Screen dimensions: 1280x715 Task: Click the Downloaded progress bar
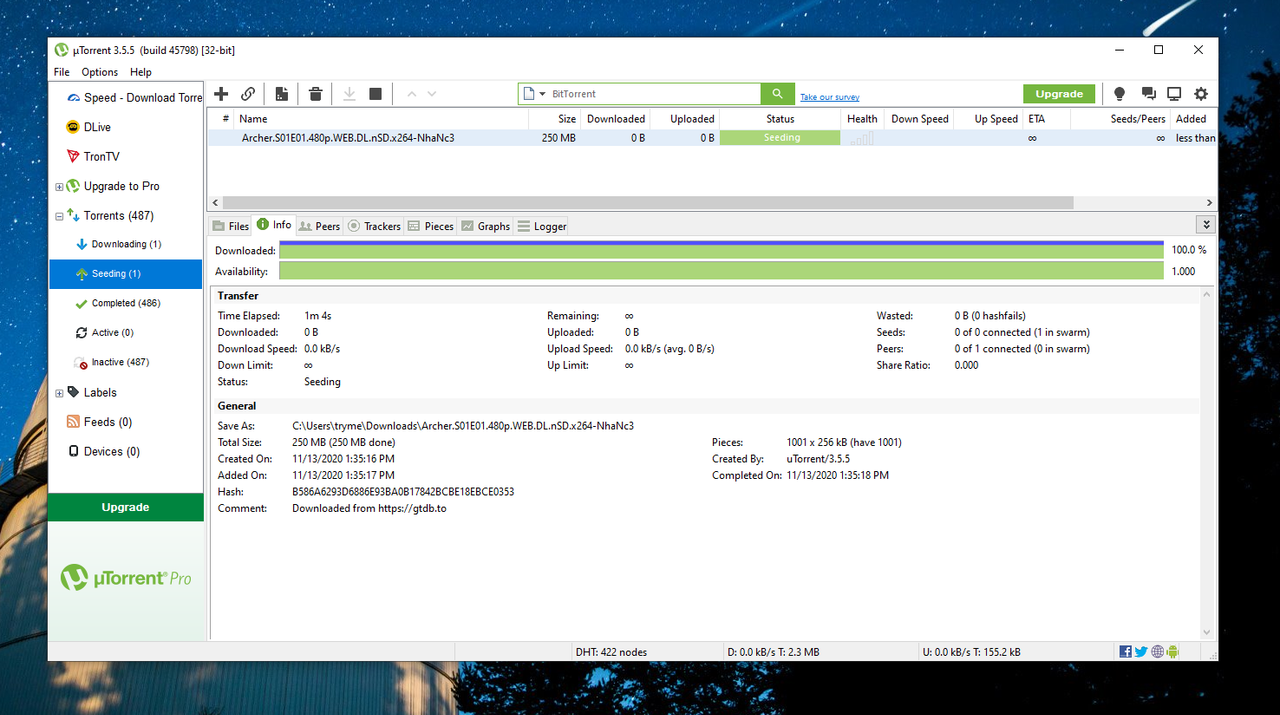coord(721,250)
